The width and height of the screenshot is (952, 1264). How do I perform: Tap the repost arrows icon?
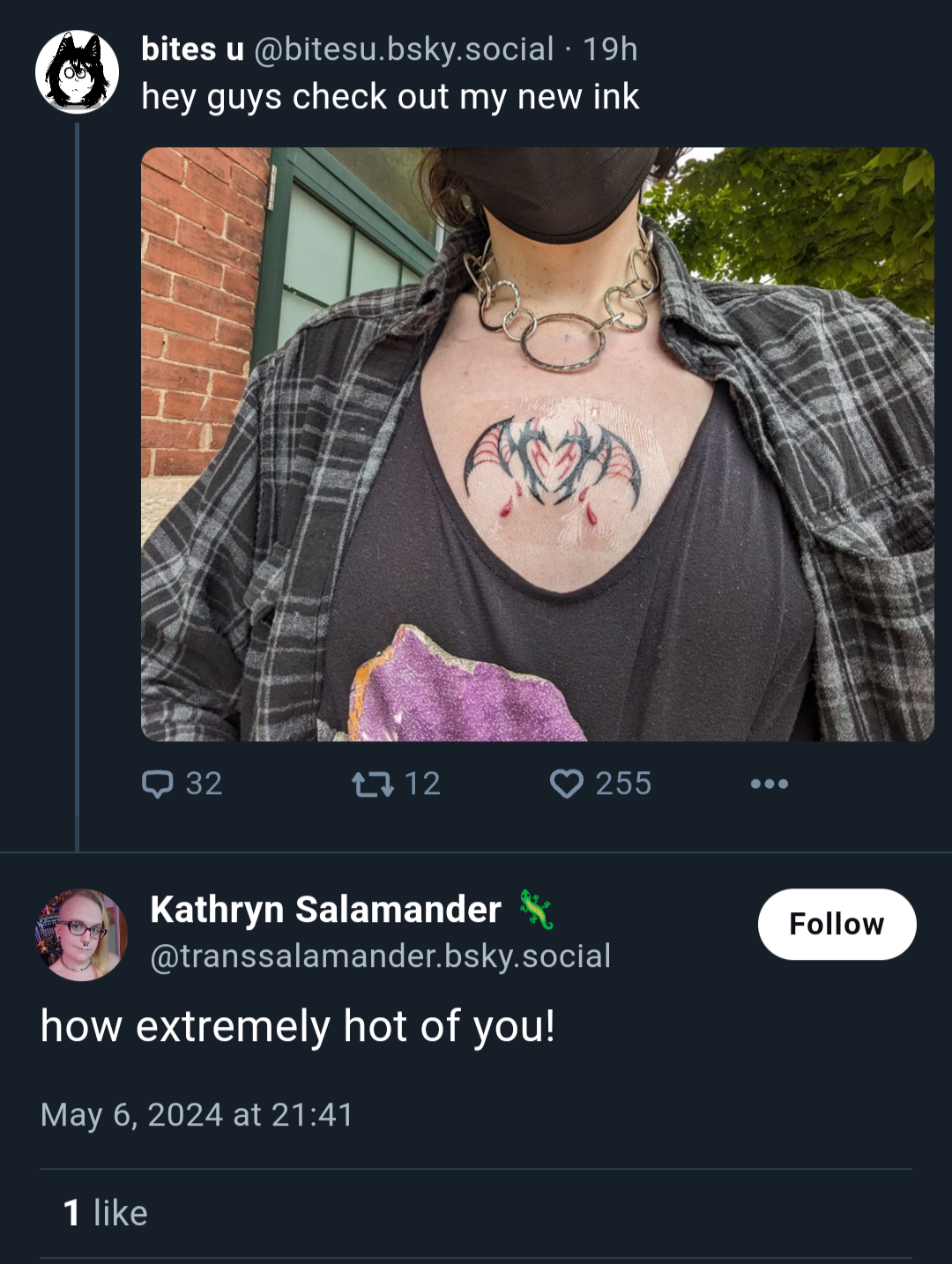372,784
